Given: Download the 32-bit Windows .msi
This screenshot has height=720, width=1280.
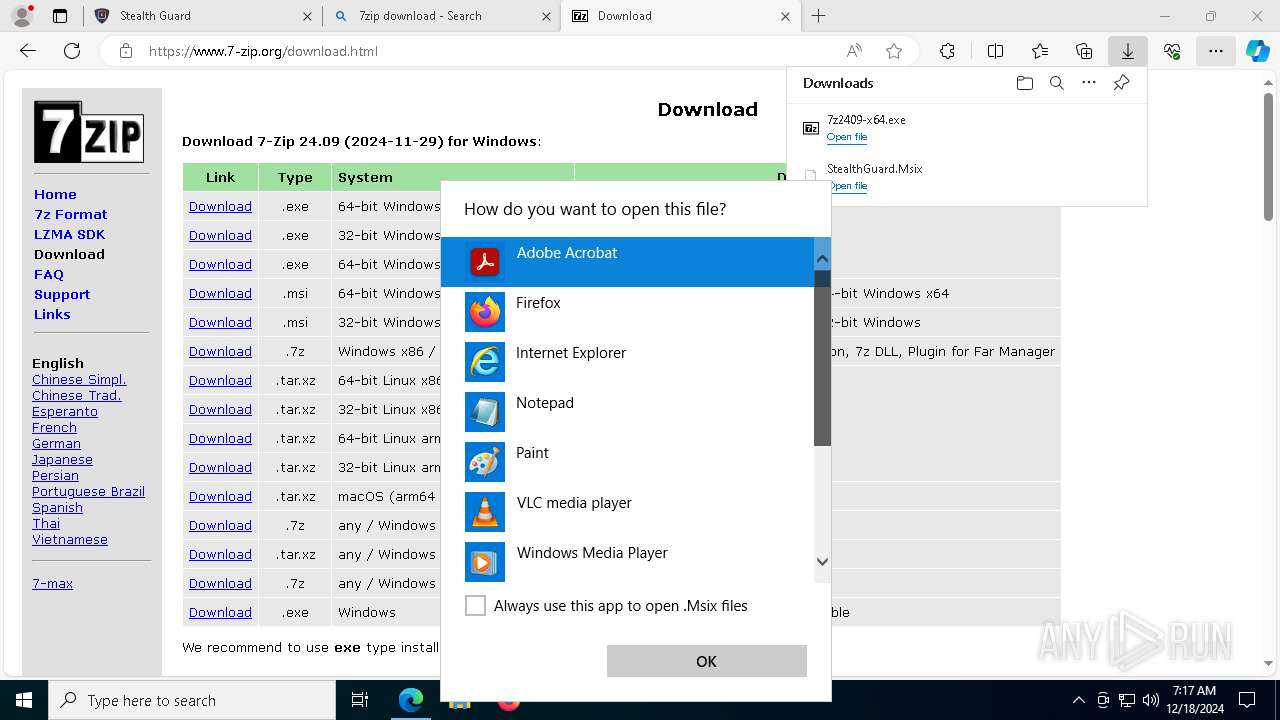Looking at the screenshot, I should 220,322.
